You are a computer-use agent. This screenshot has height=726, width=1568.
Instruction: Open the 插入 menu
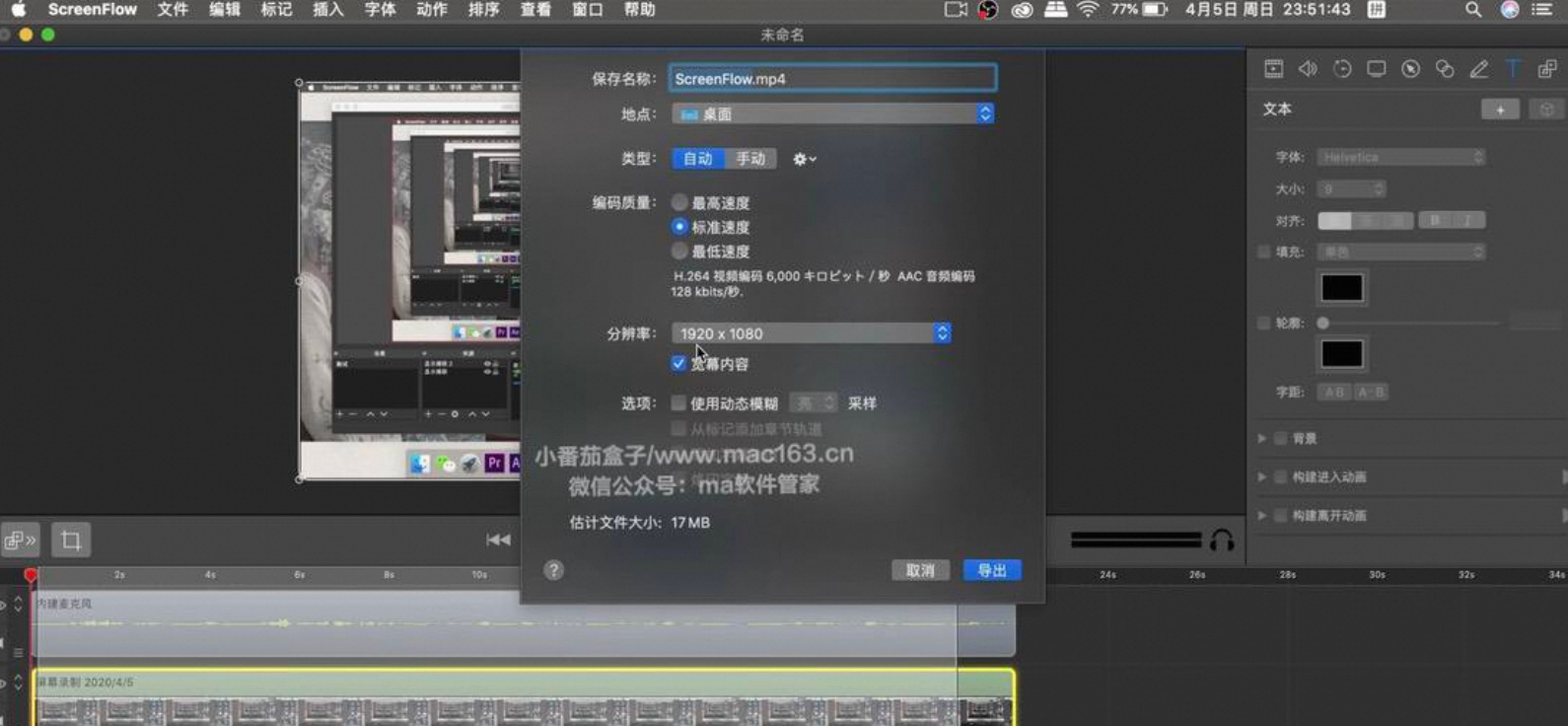(328, 10)
